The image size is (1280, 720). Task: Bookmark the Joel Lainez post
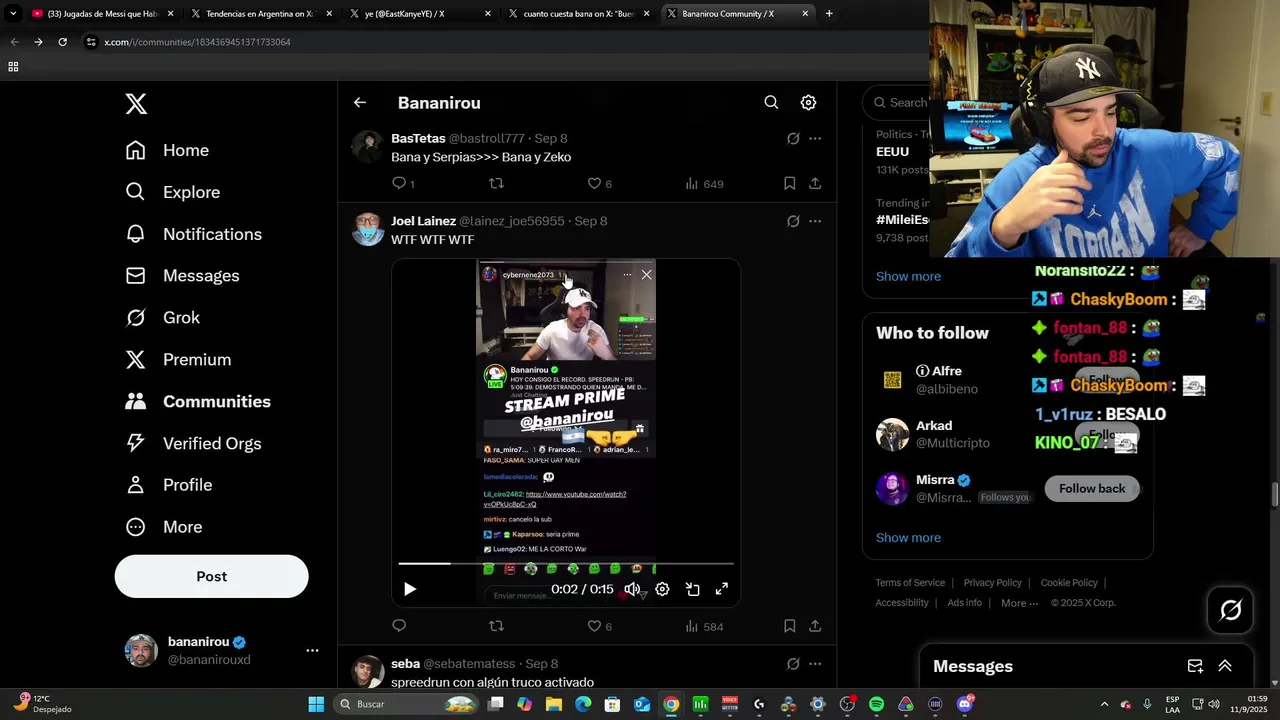coord(789,626)
